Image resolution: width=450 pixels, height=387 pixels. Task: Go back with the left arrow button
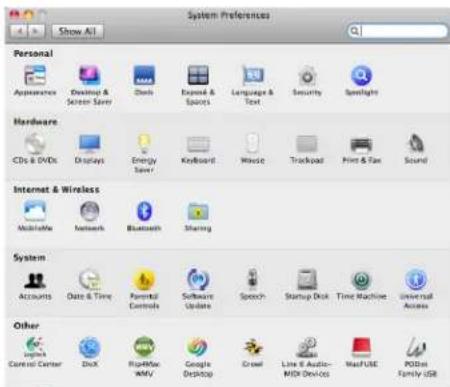19,31
